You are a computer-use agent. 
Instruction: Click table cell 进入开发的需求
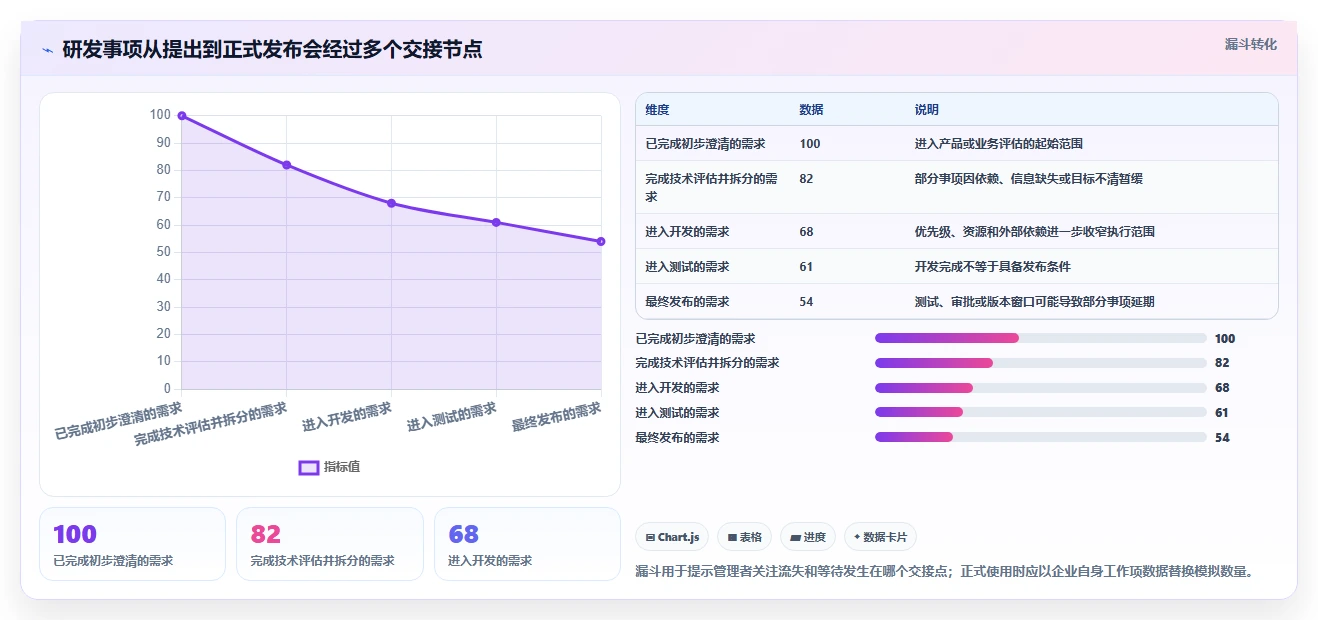[687, 232]
